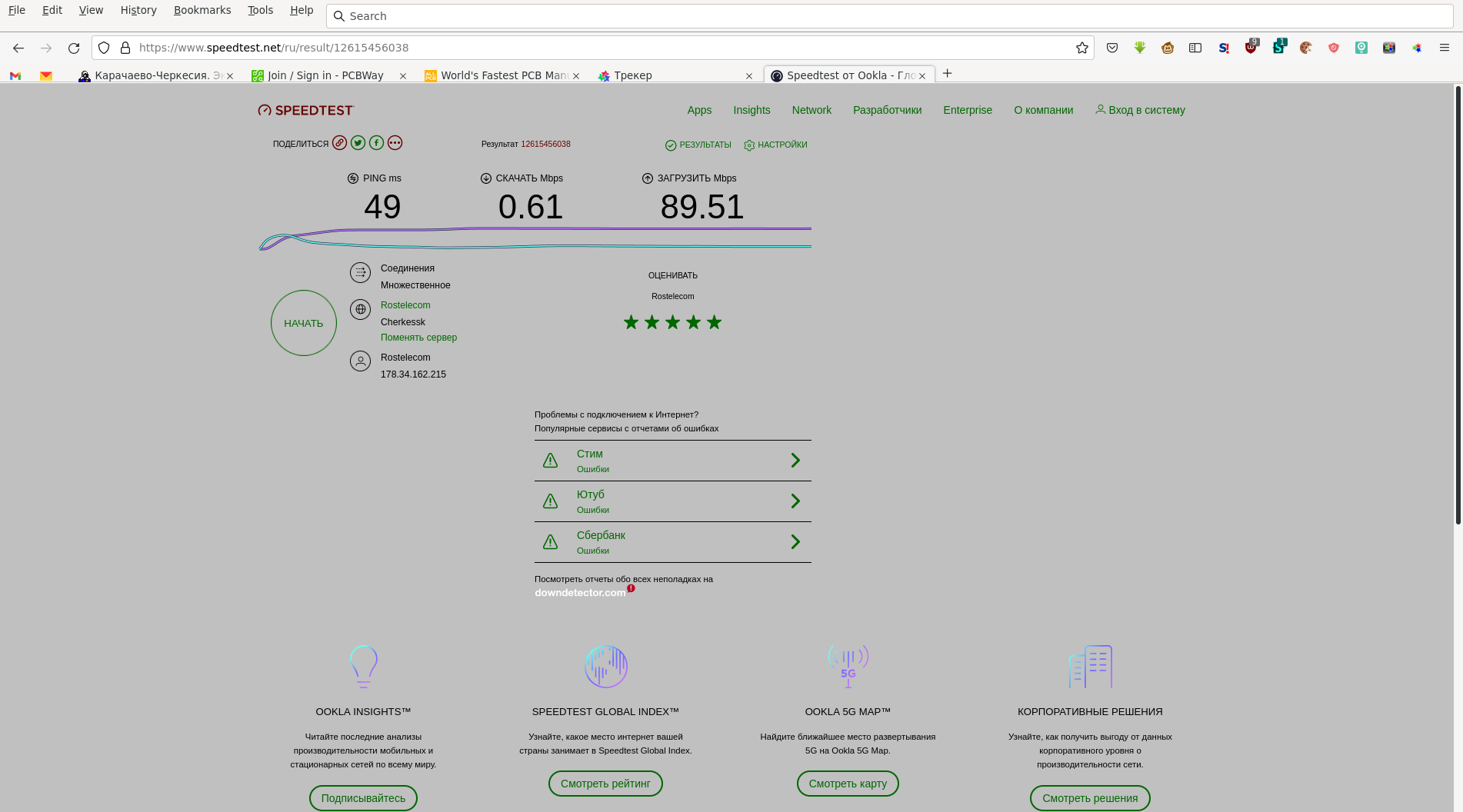Open the Разработчики navigation link
The height and width of the screenshot is (812, 1463).
pos(887,110)
